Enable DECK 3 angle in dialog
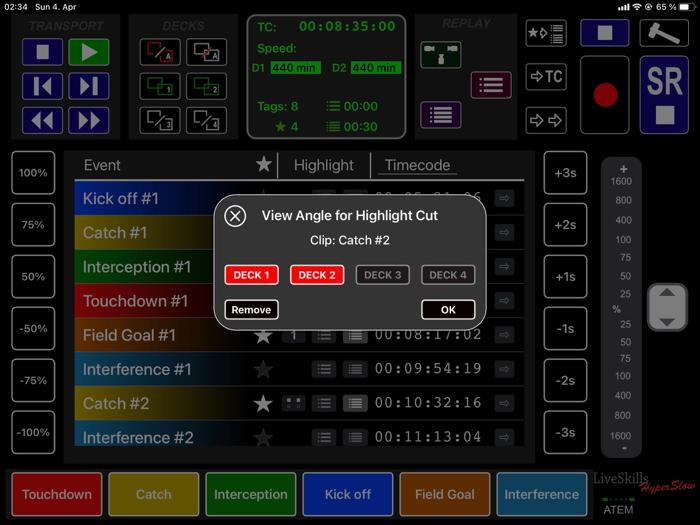 [383, 275]
